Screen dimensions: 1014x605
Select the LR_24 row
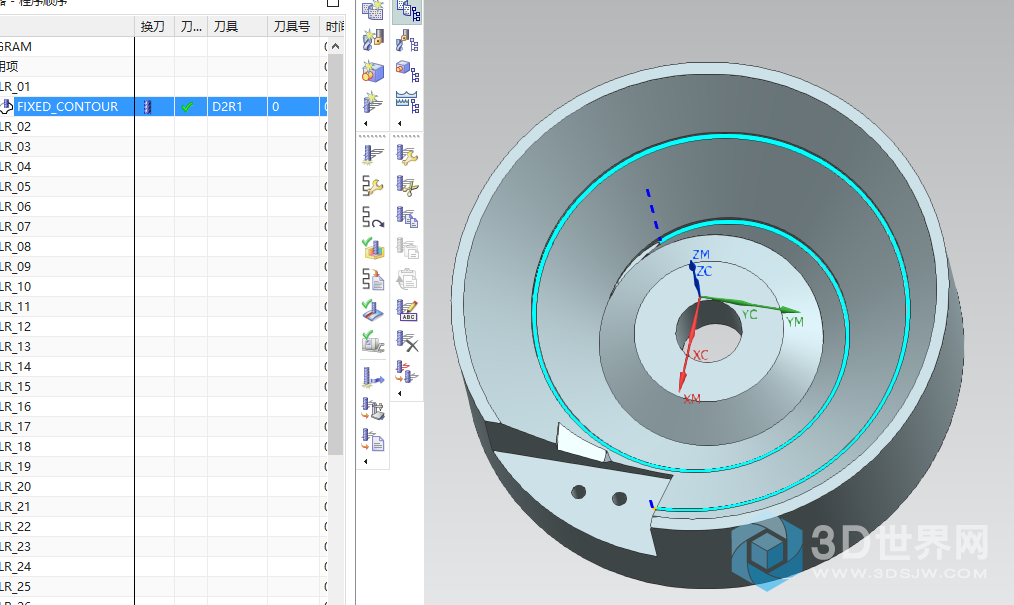(x=163, y=568)
